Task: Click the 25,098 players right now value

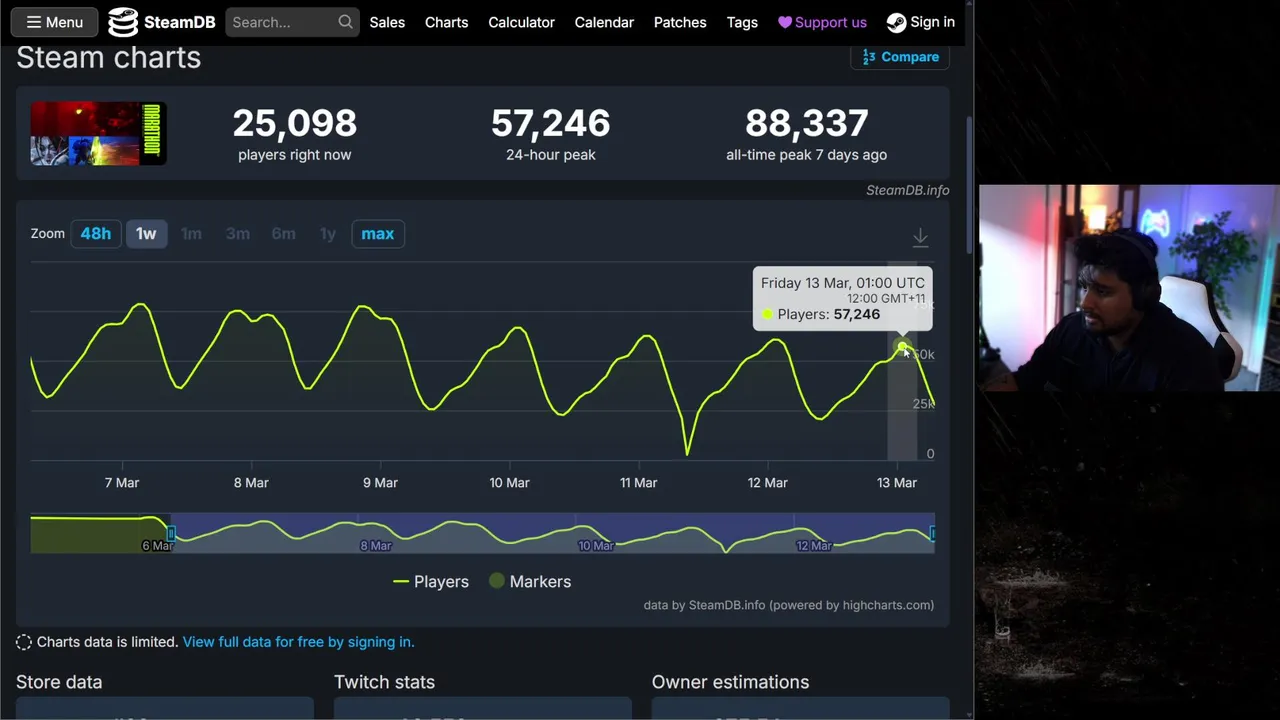Action: pyautogui.click(x=295, y=123)
